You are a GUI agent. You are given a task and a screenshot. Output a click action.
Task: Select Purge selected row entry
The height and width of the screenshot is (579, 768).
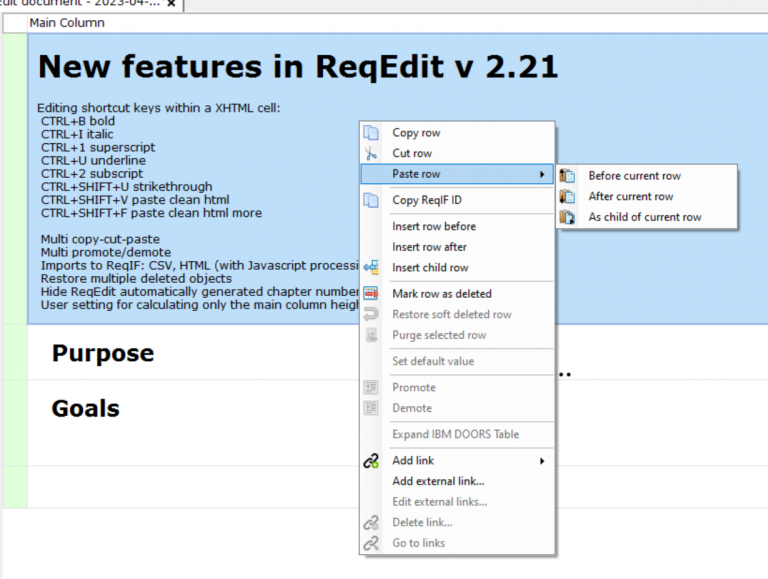coord(457,335)
